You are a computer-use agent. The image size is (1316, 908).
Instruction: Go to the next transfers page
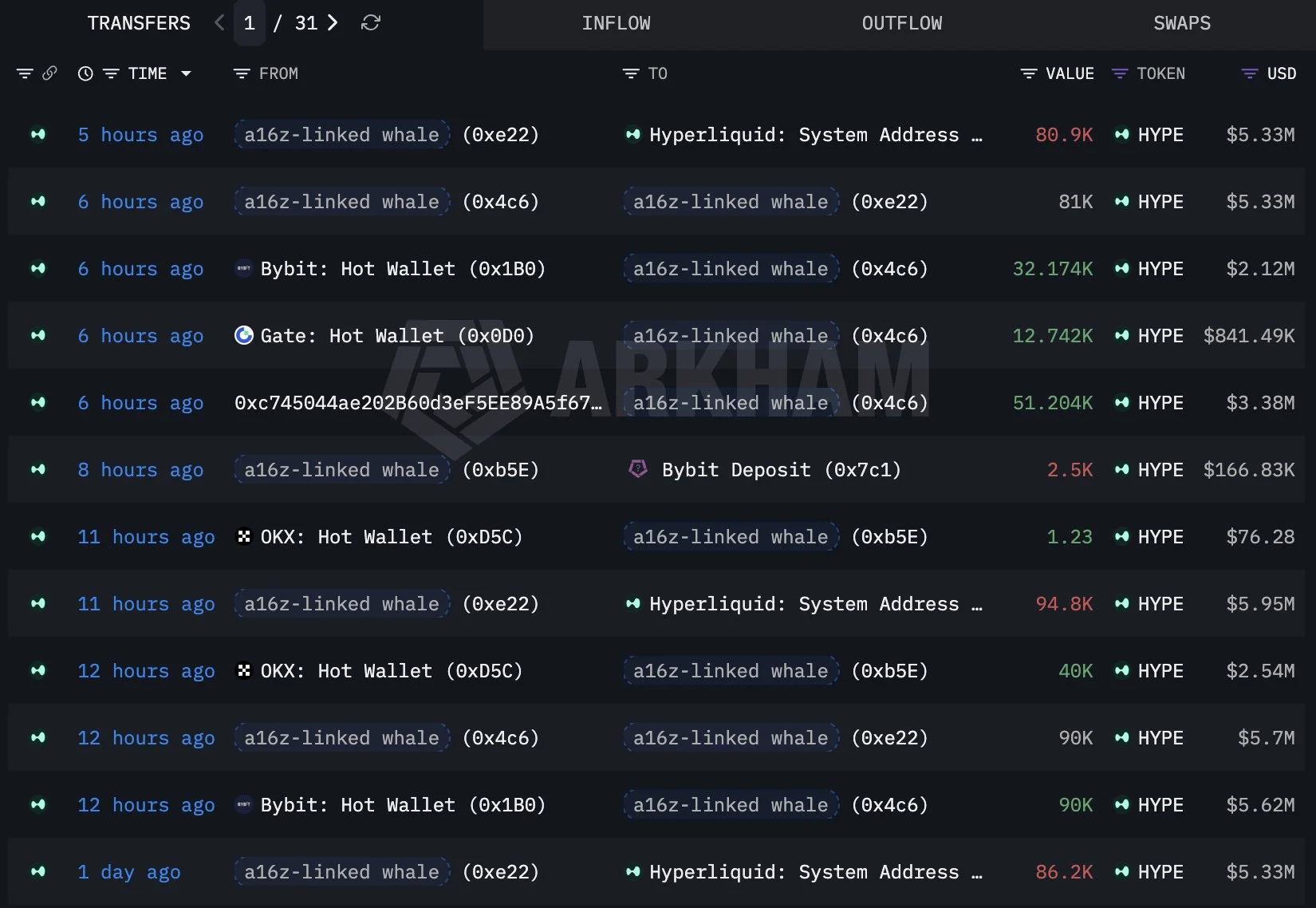[x=333, y=23]
